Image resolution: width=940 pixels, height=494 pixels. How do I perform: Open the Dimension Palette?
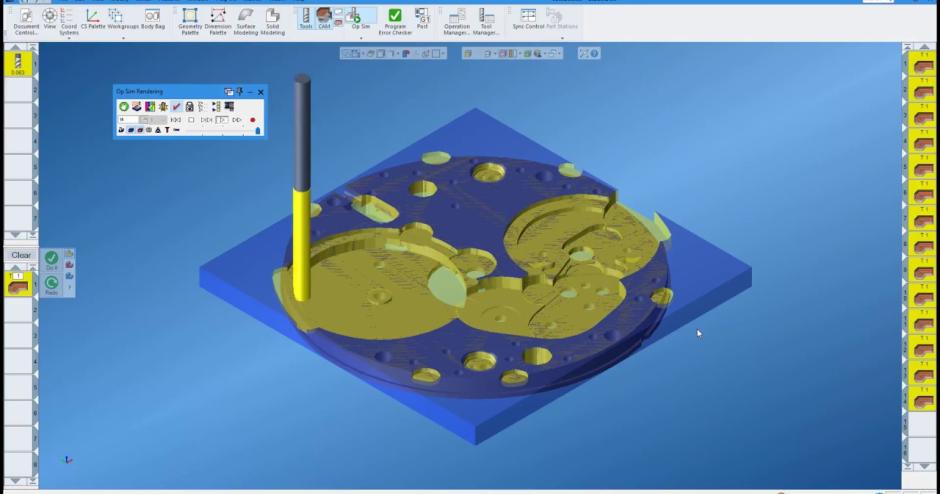[x=217, y=19]
